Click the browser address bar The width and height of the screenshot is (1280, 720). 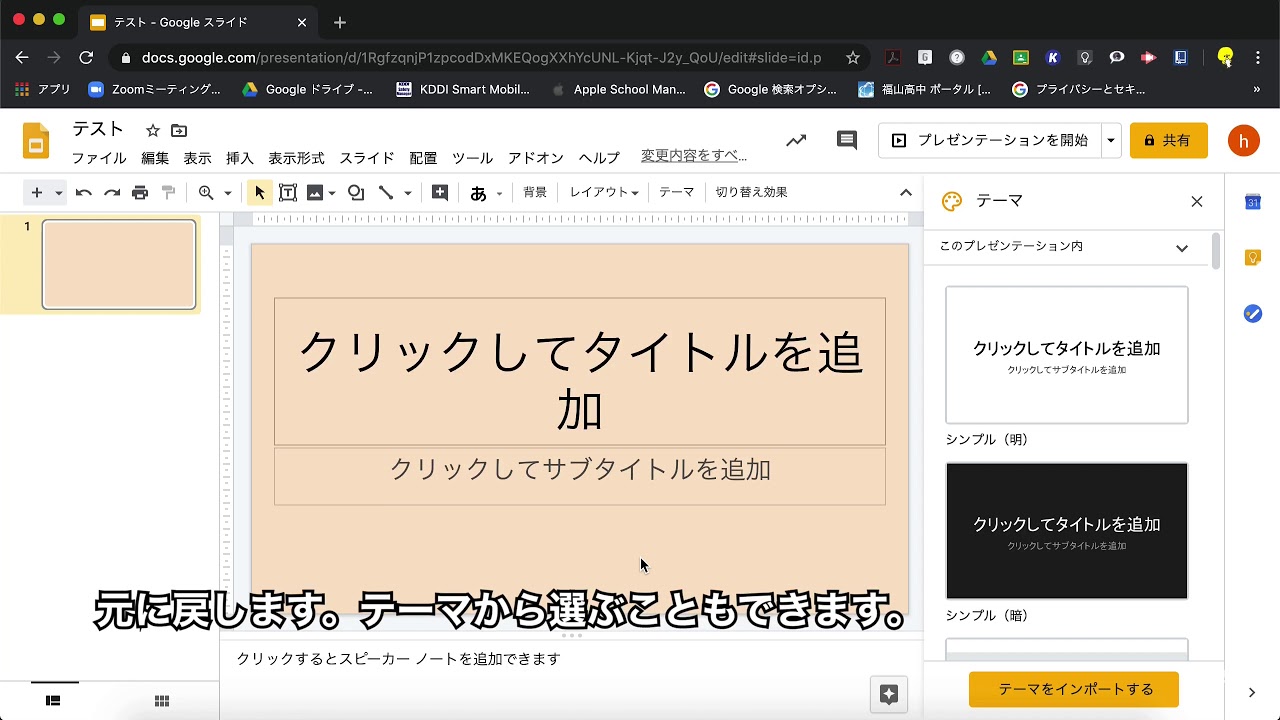point(480,58)
